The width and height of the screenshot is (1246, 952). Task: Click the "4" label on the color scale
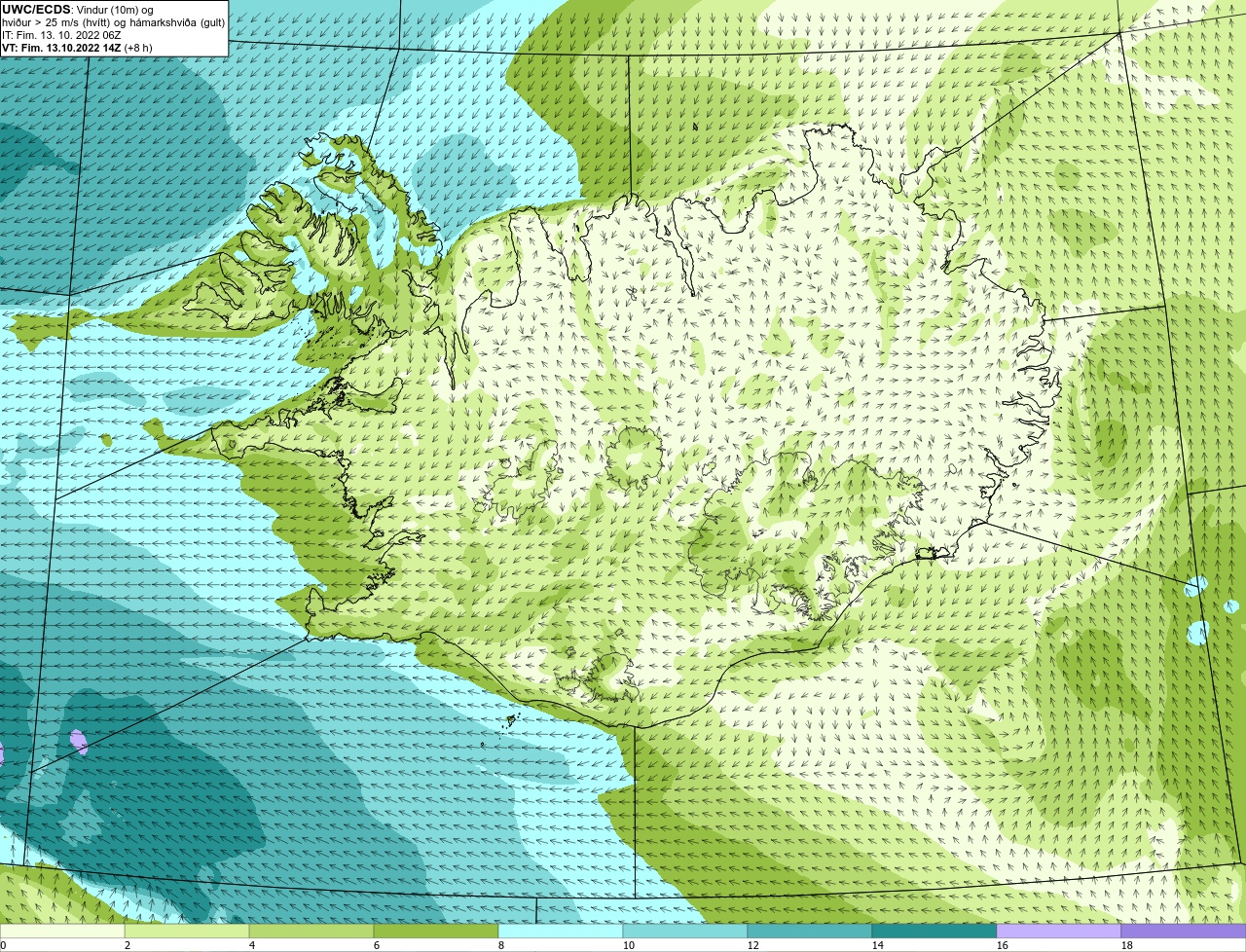[252, 945]
